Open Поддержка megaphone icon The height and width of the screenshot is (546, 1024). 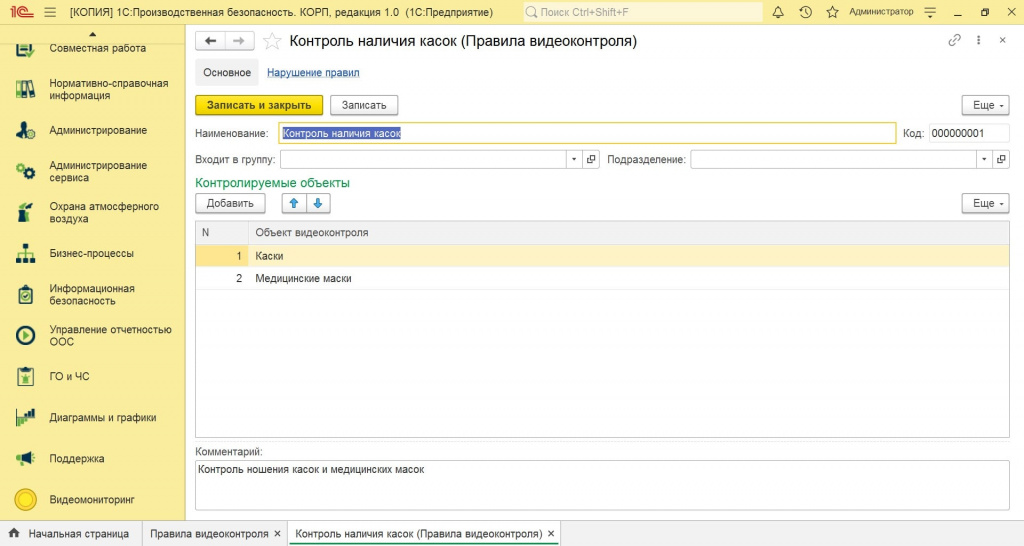tap(25, 458)
